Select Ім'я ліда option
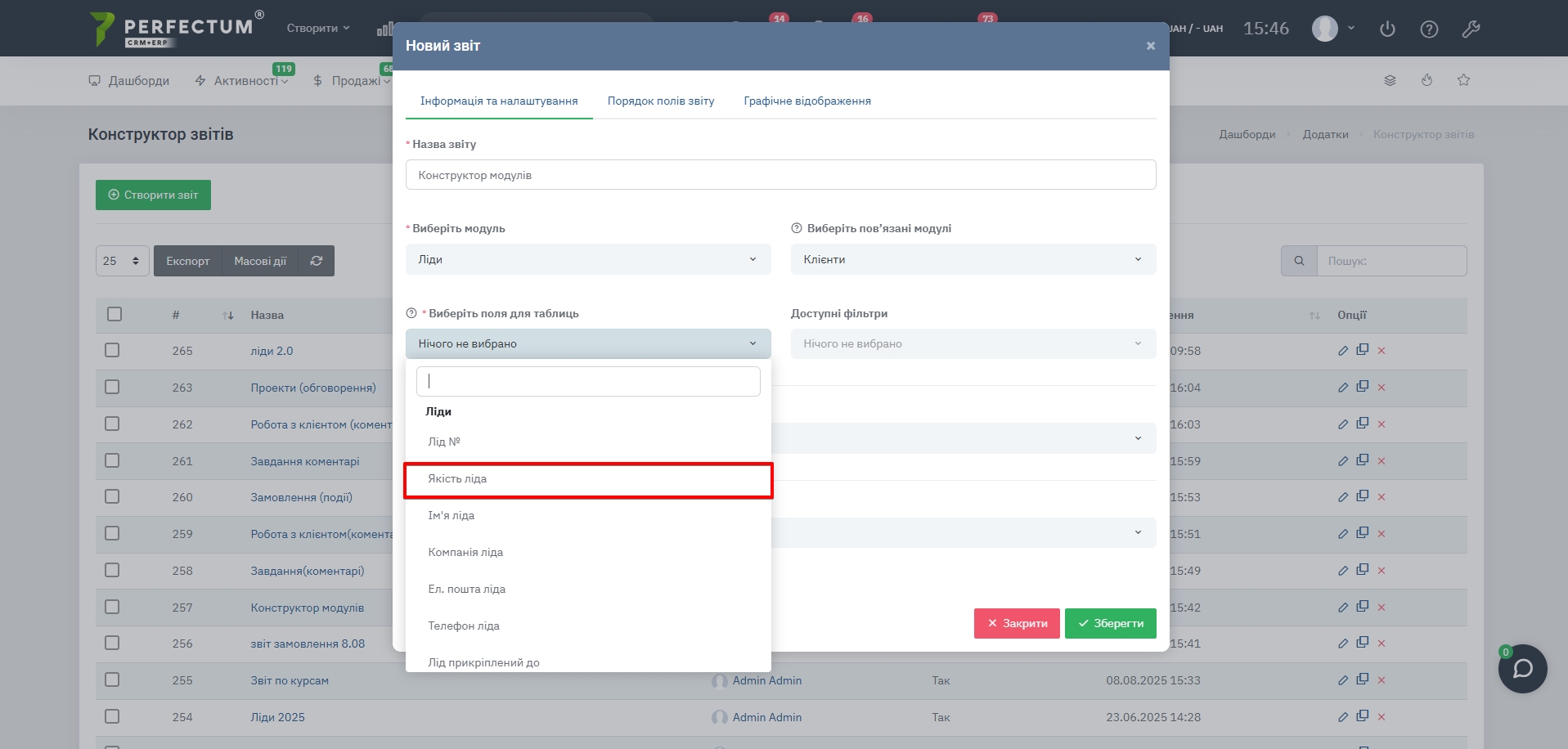Image resolution: width=1568 pixels, height=749 pixels. tap(588, 515)
